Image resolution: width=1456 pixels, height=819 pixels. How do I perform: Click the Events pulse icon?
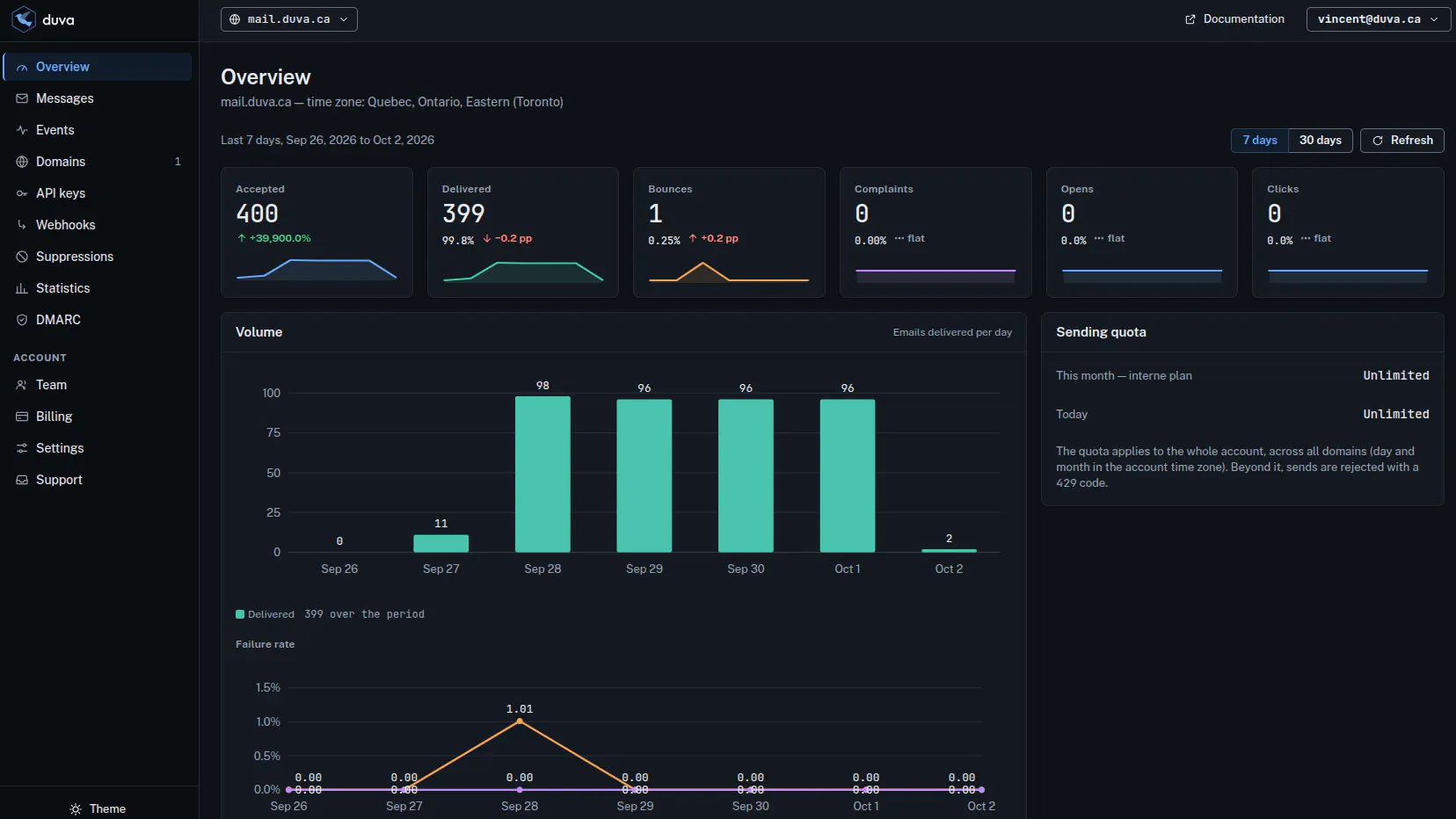[22, 130]
